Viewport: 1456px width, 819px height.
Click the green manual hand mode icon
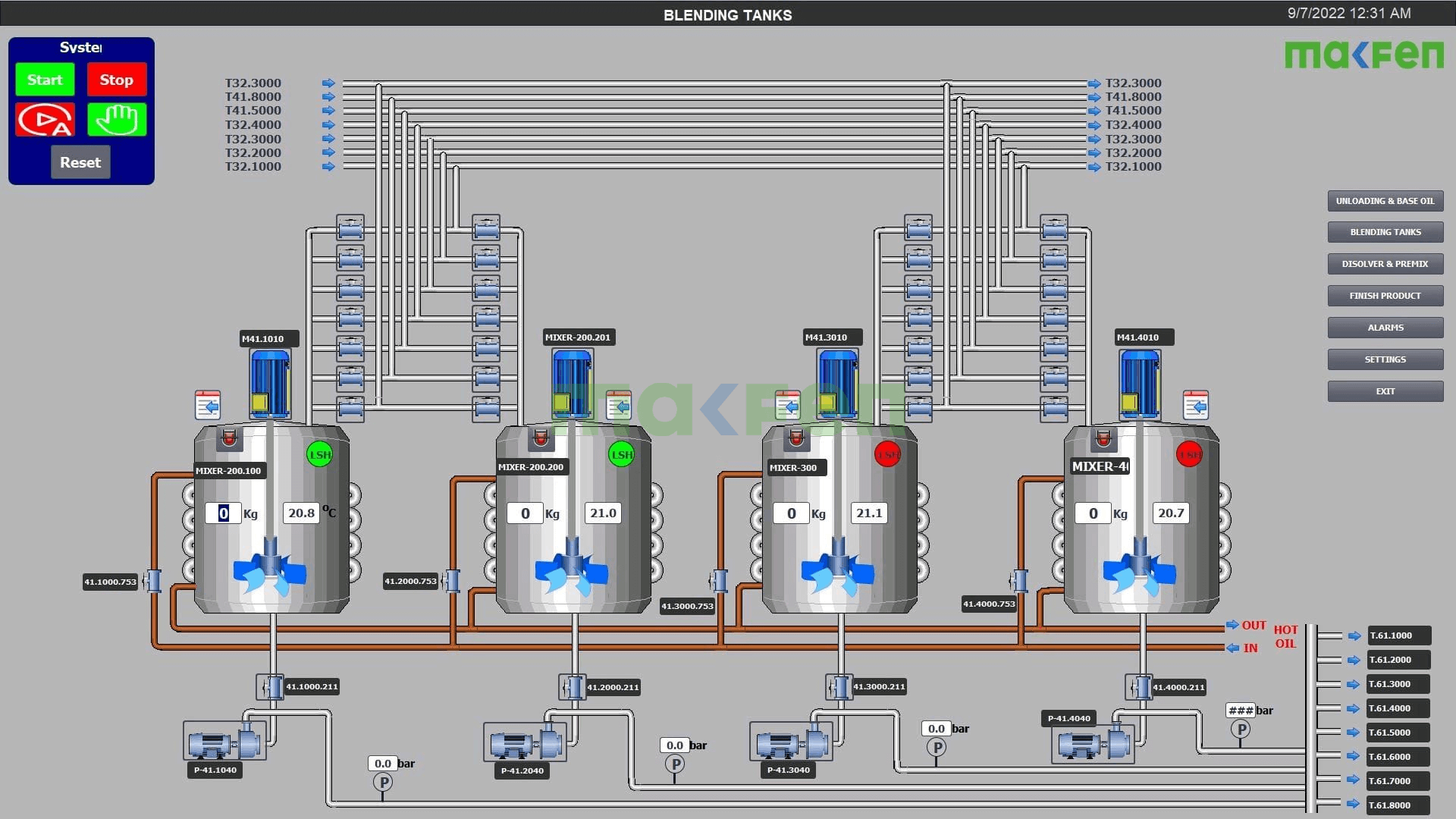117,120
